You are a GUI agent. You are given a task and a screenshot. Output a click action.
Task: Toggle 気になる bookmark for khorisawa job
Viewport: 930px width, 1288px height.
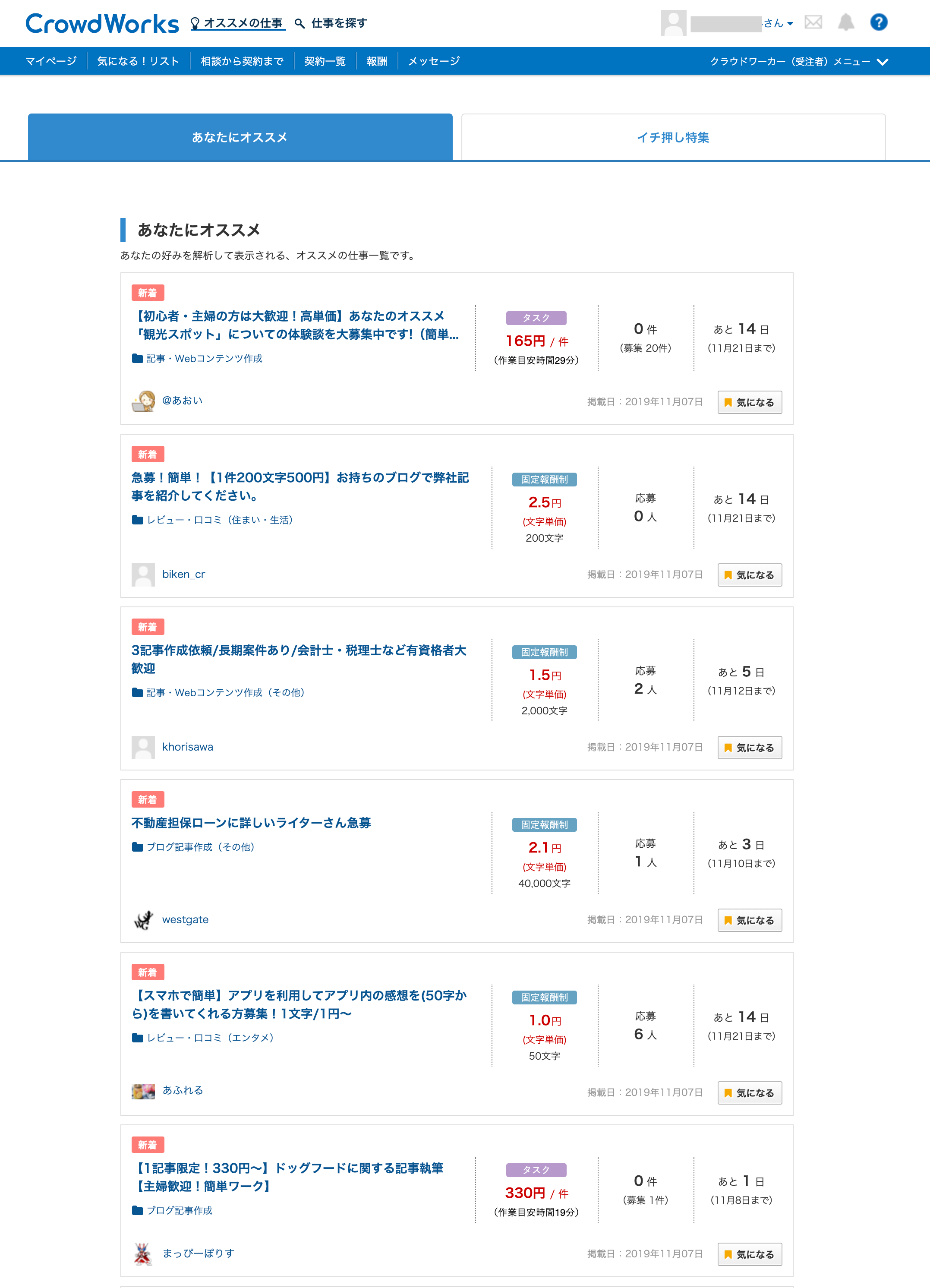[x=750, y=747]
